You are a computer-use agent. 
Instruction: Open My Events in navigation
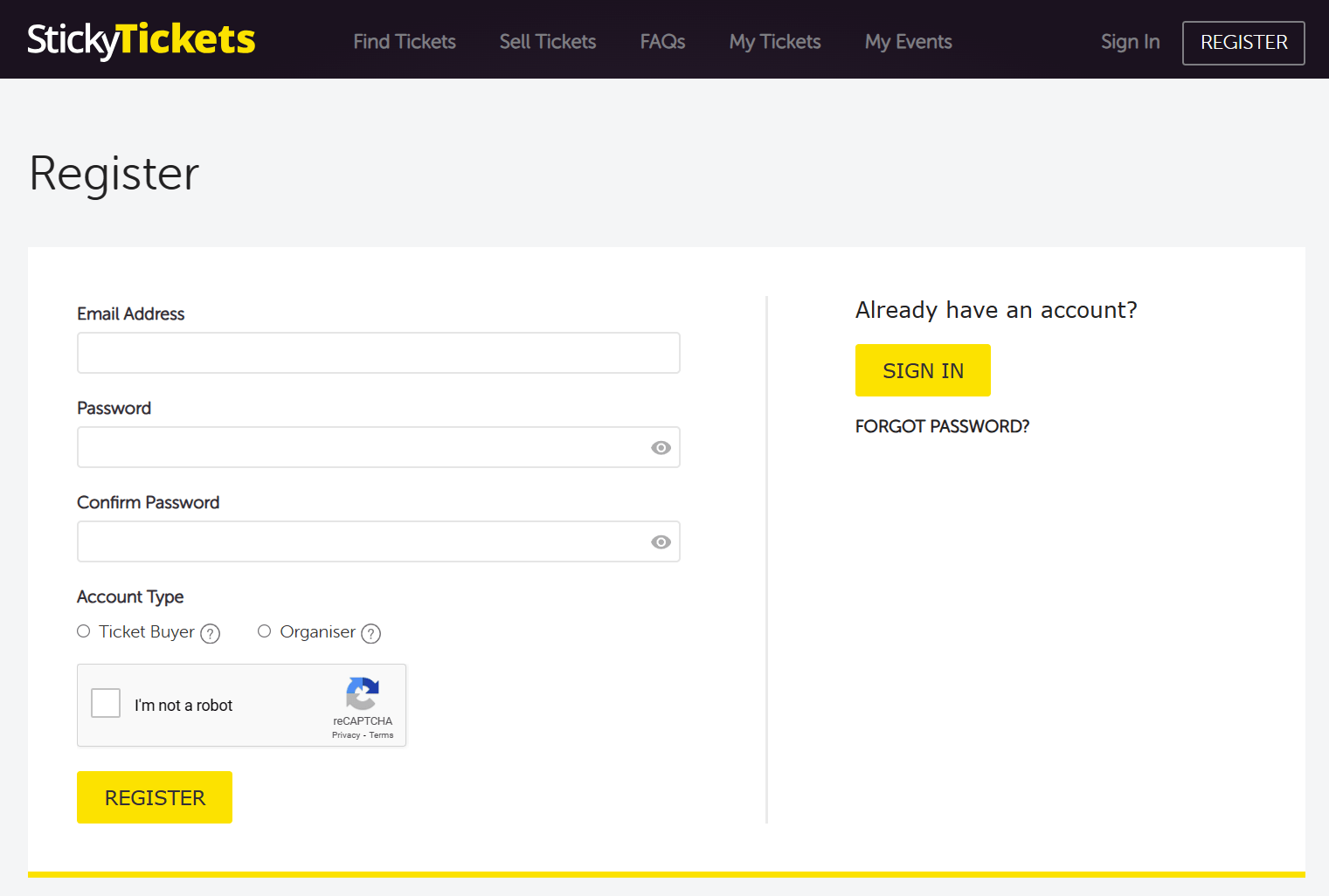tap(909, 42)
